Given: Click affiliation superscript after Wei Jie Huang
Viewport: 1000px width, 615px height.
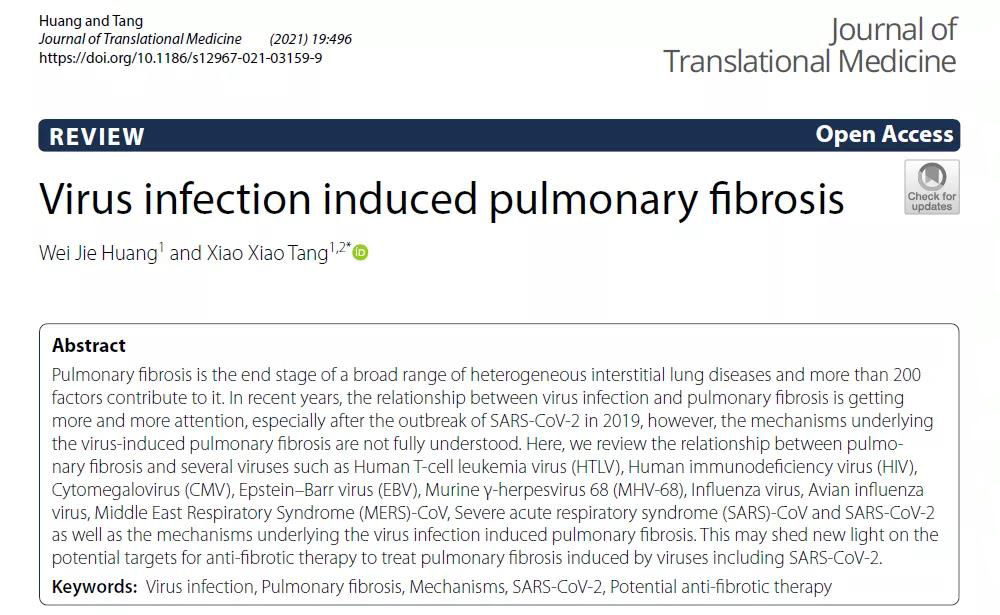Looking at the screenshot, I should pos(161,246).
